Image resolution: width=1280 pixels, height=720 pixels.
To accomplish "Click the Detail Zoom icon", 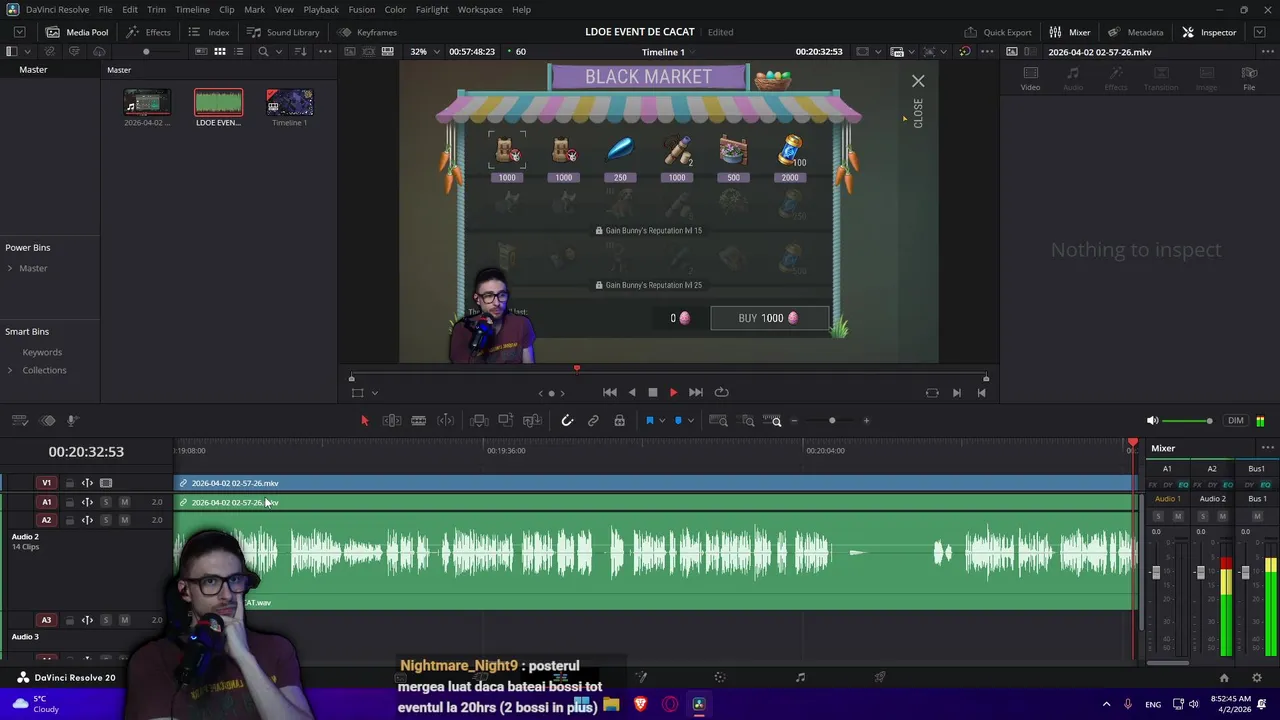I will (747, 421).
